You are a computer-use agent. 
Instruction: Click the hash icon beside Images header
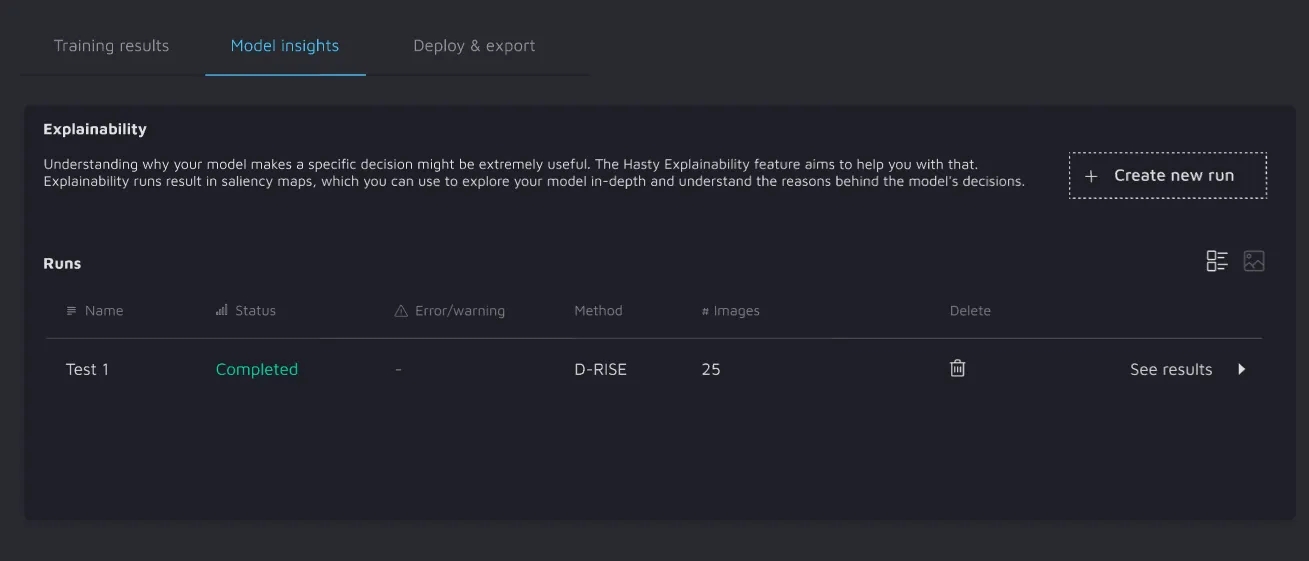[x=705, y=311]
